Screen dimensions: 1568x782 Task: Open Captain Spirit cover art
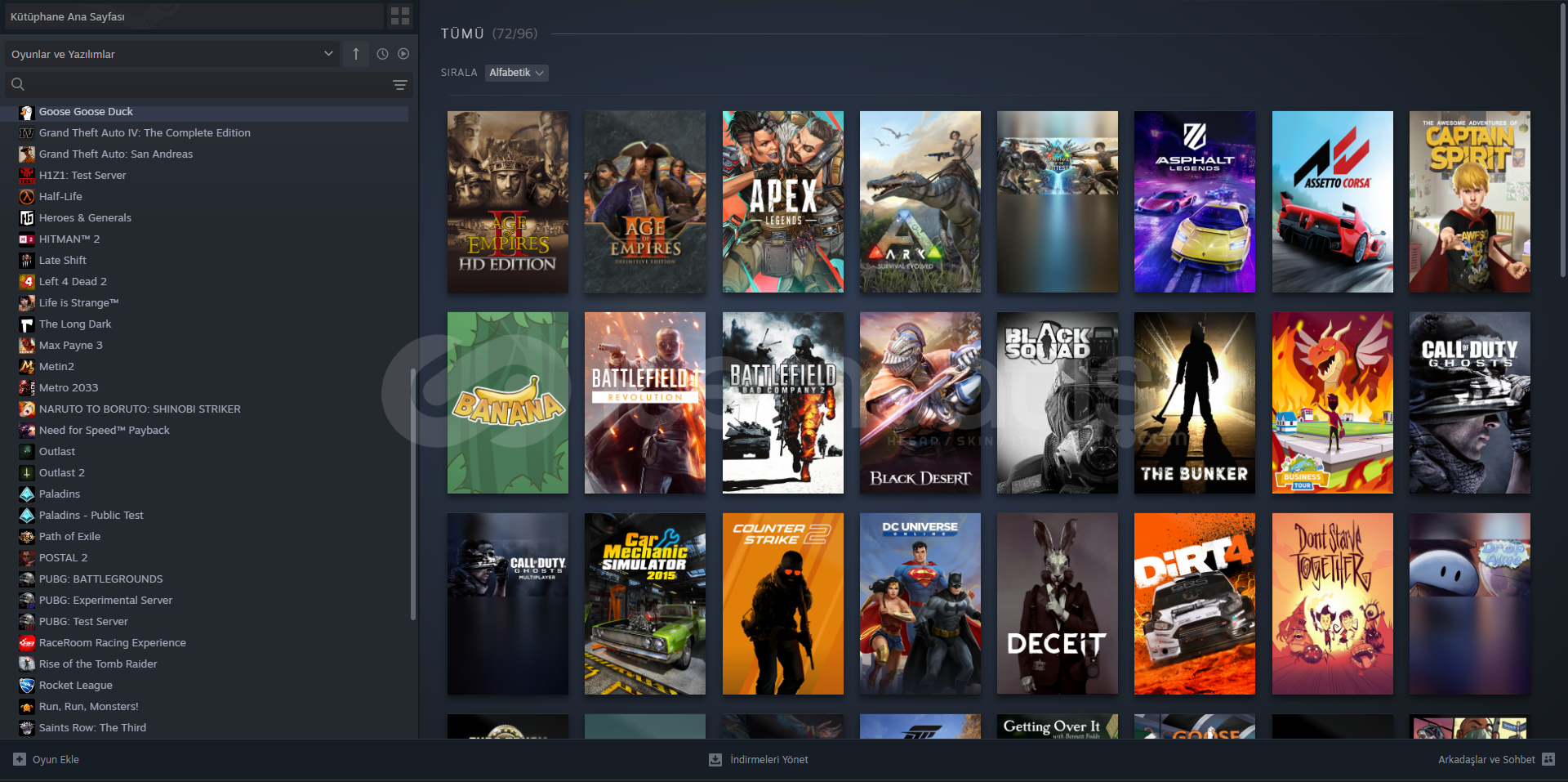(1470, 202)
